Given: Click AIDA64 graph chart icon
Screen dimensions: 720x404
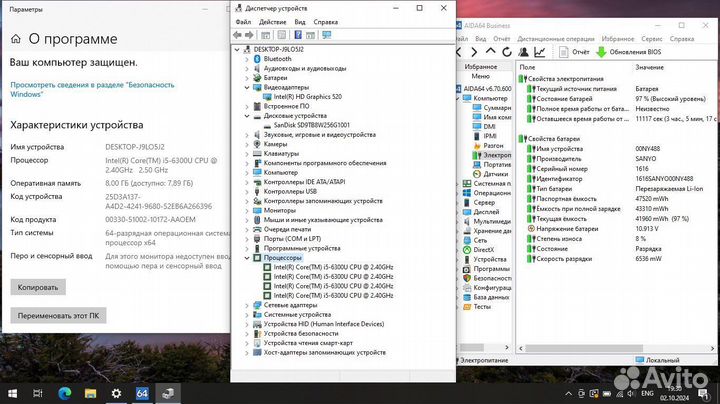Looking at the screenshot, I should [540, 52].
